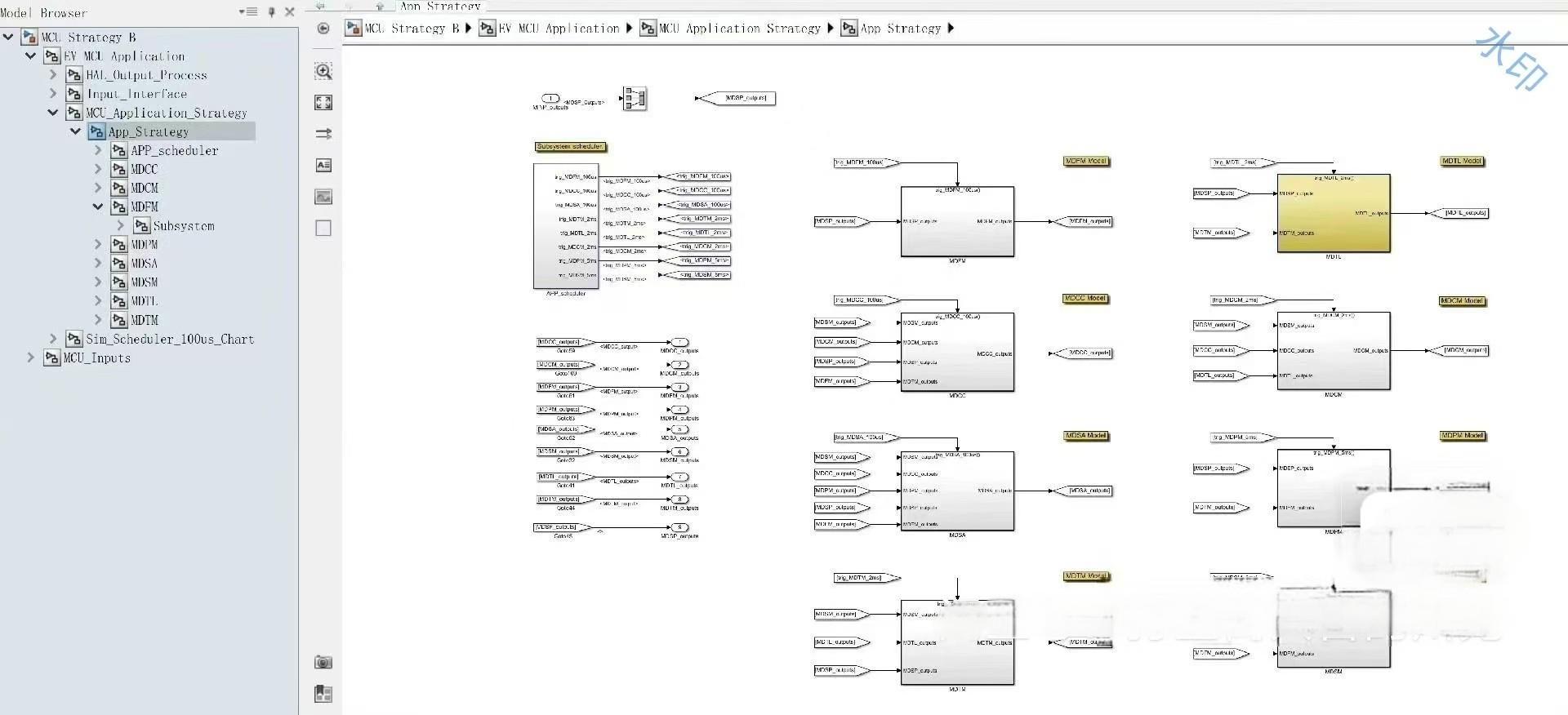Image resolution: width=1568 pixels, height=715 pixels.
Task: Select HAL_Output_Process in the Model Browser
Action: click(146, 75)
